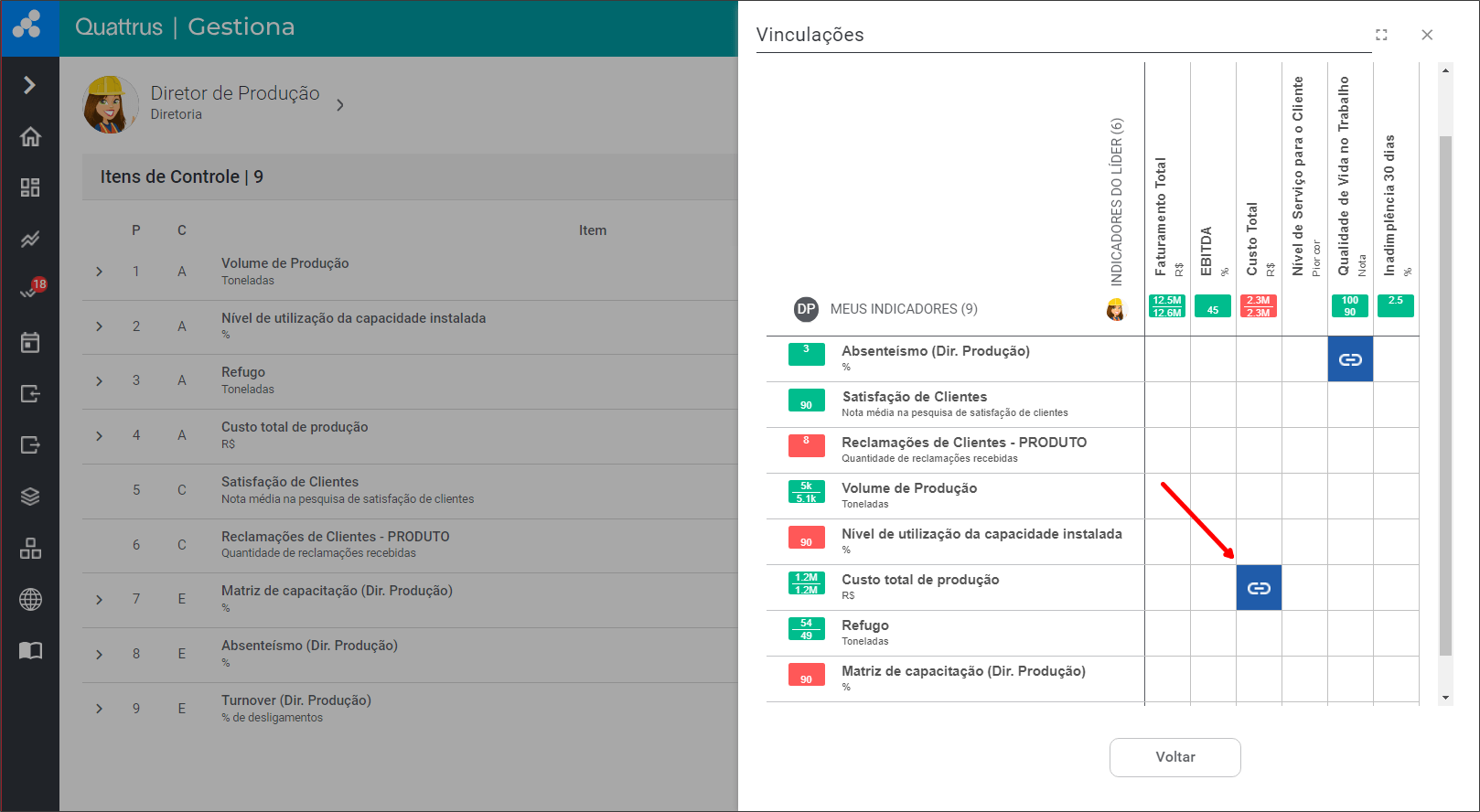This screenshot has height=812, width=1480.
Task: Toggle the Absenteísmo link to Qualidade de Vida
Action: click(x=1350, y=359)
